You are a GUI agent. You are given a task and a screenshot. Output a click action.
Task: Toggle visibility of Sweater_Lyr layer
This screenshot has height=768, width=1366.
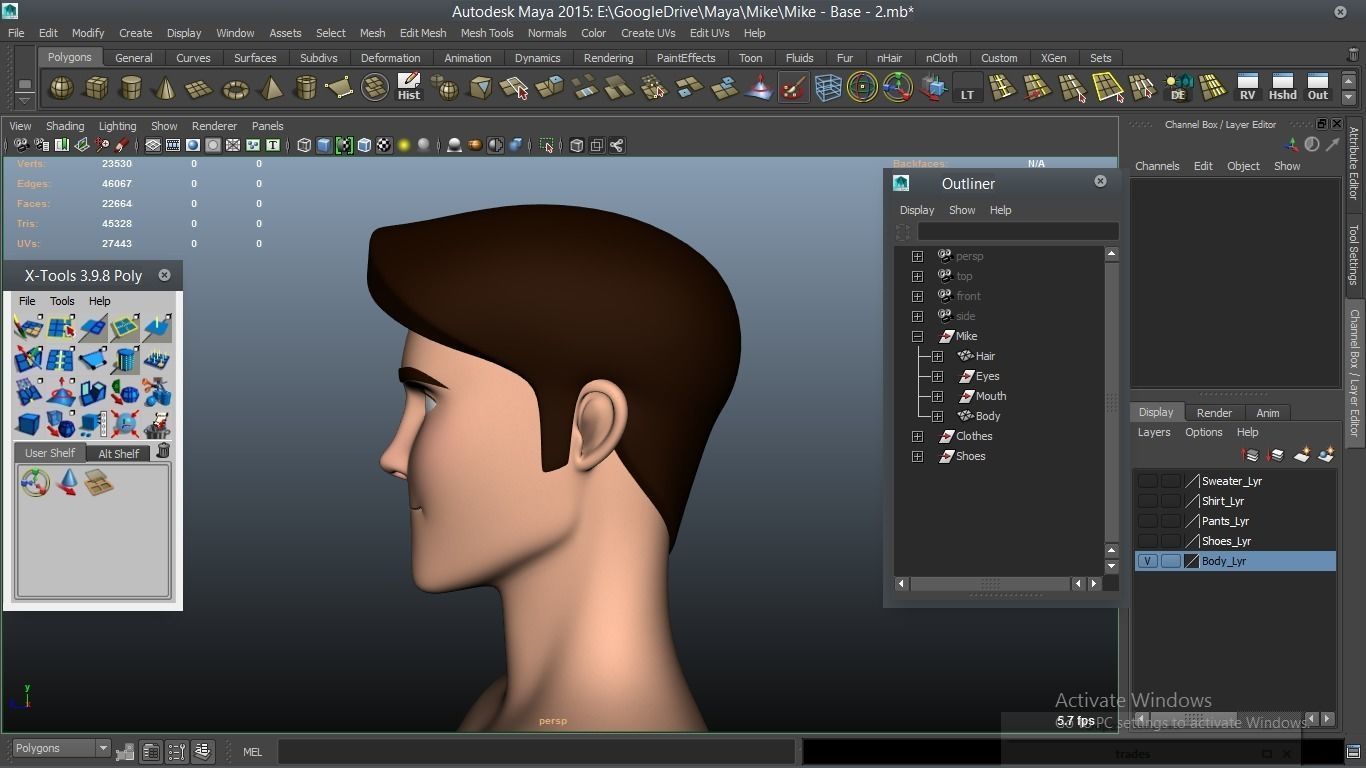point(1147,481)
